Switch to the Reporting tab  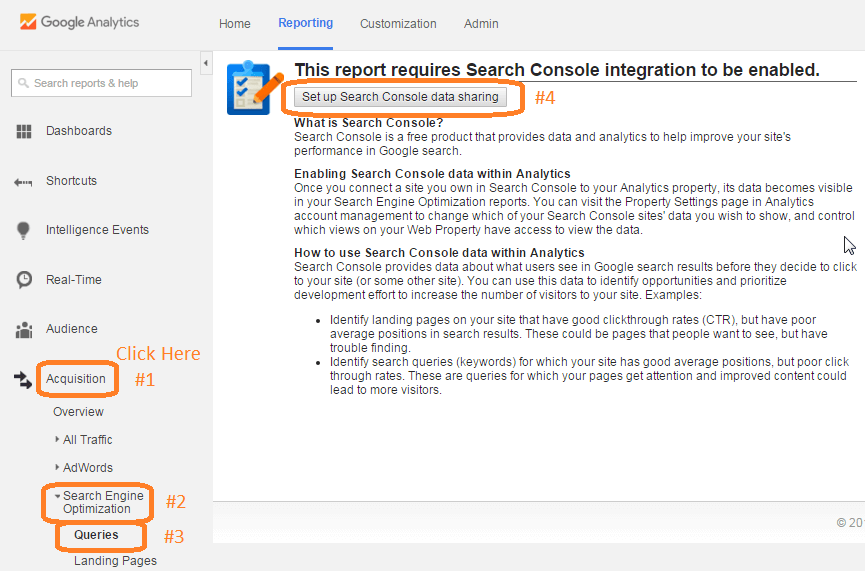tap(306, 23)
